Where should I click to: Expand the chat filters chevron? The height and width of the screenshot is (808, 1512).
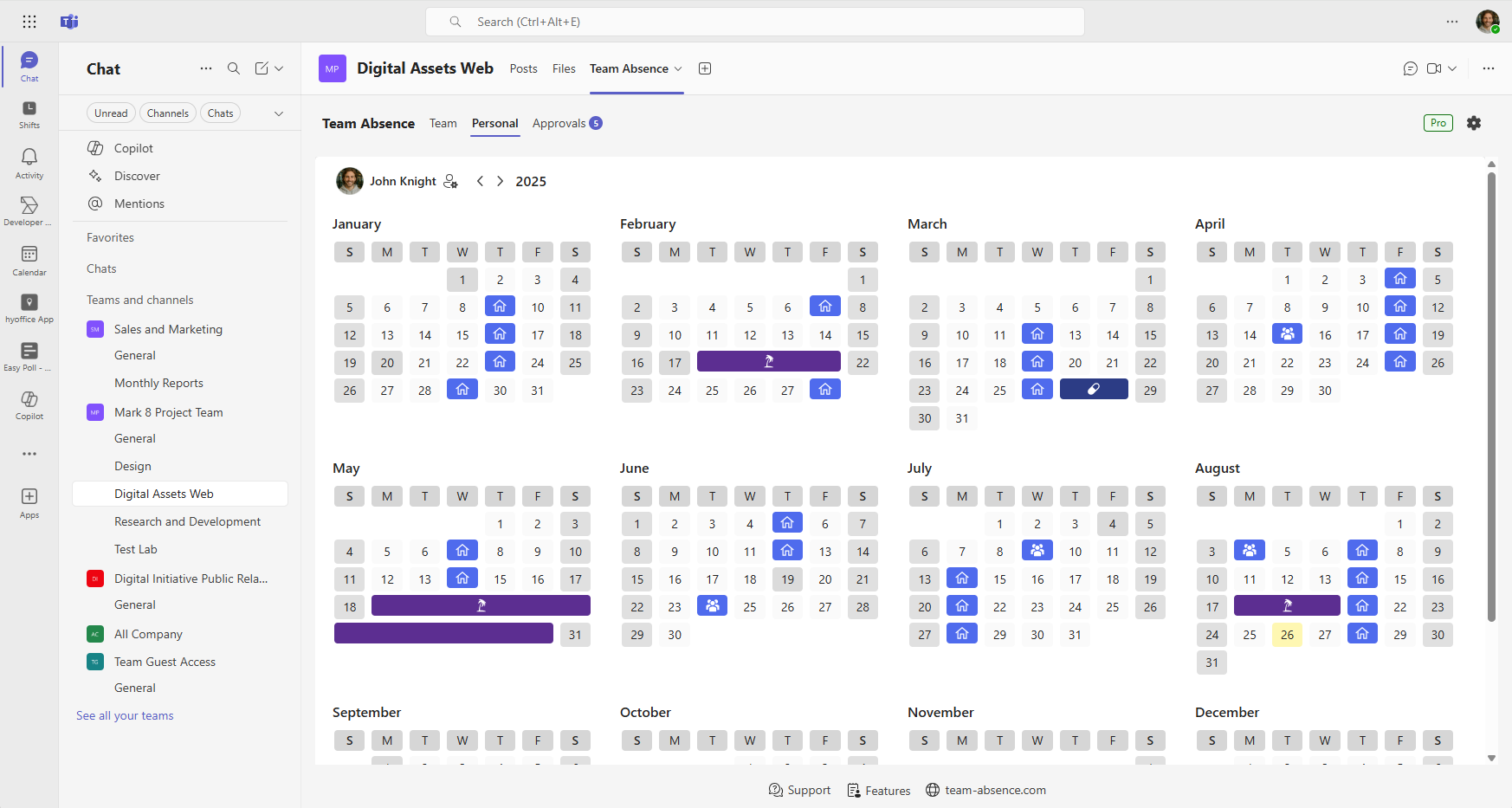point(279,113)
